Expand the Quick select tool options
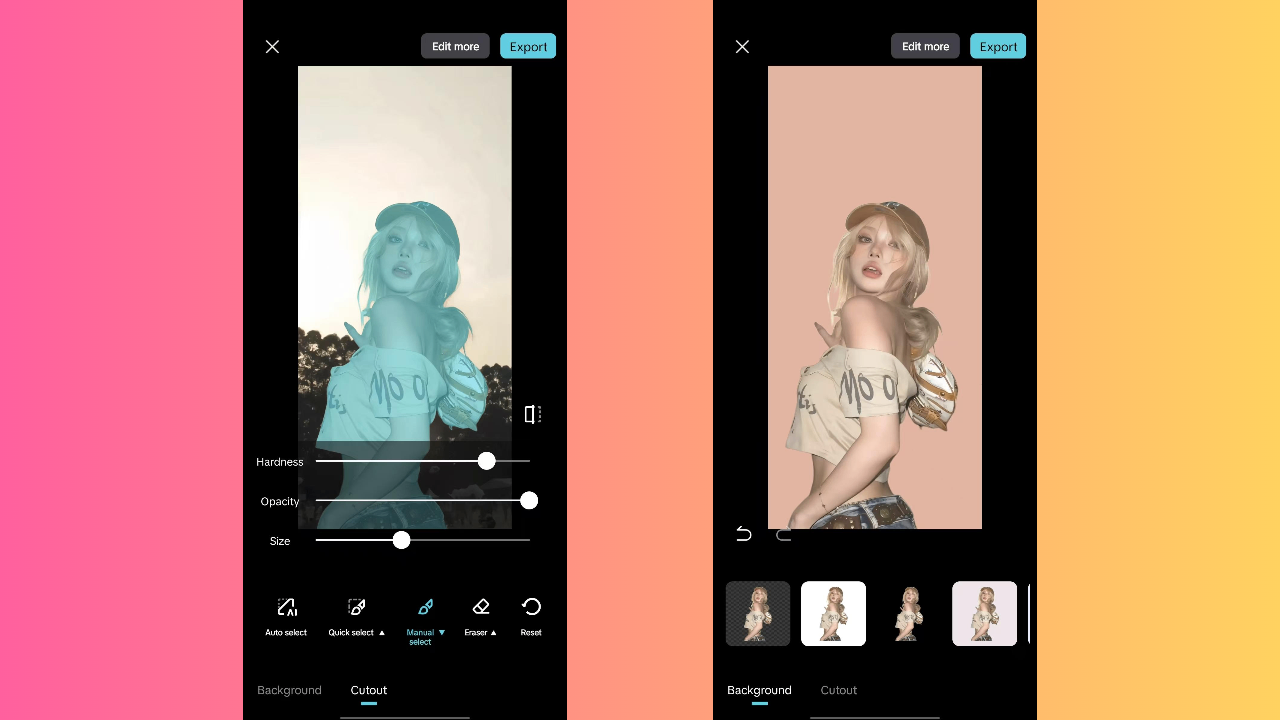1280x720 pixels. (x=381, y=632)
